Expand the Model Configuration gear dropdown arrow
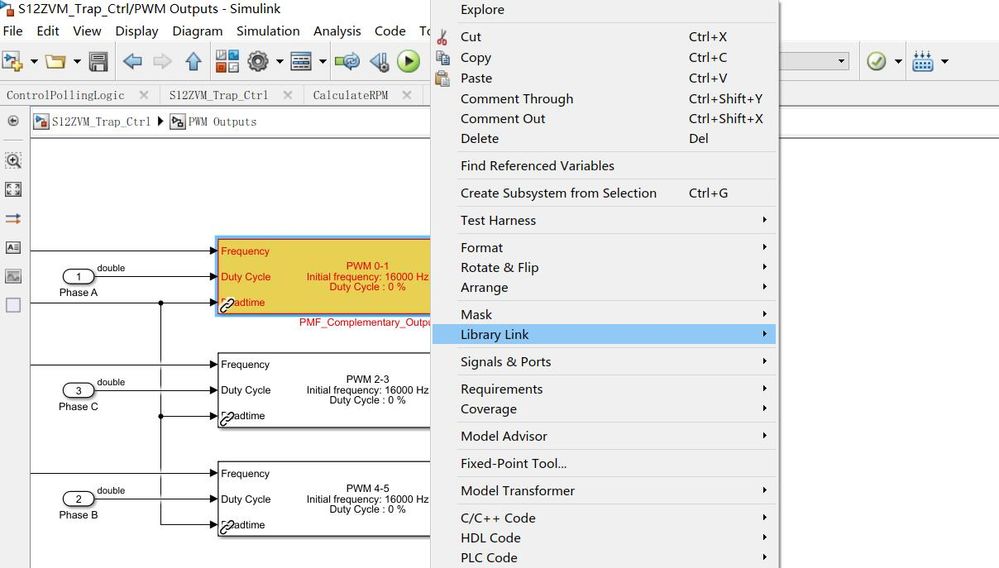The image size is (999, 568). (x=279, y=62)
